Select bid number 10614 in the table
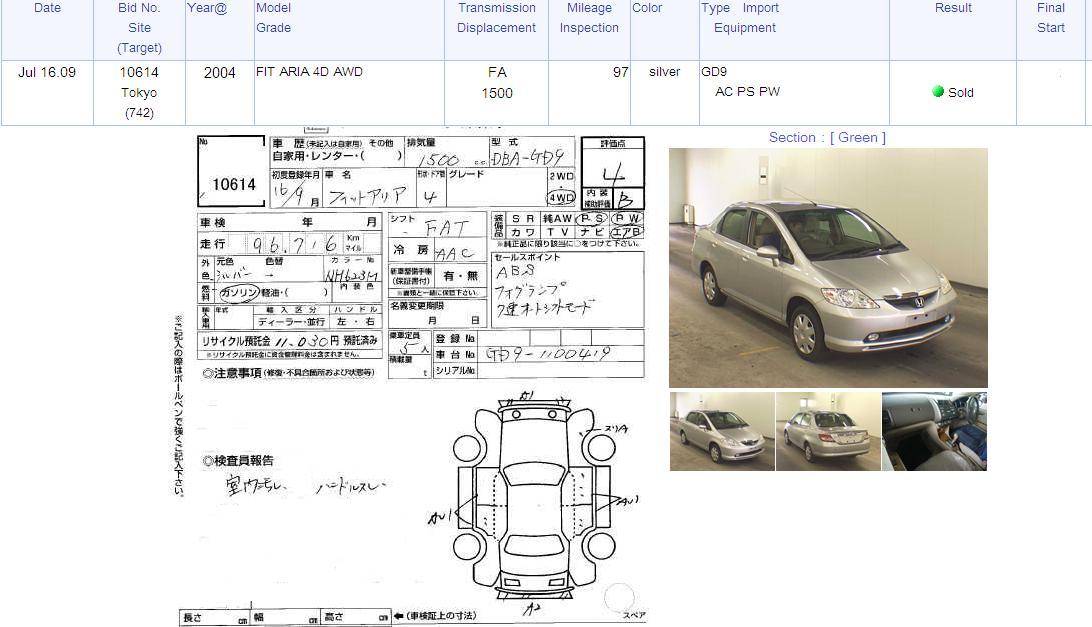This screenshot has width=1092, height=627. tap(139, 72)
